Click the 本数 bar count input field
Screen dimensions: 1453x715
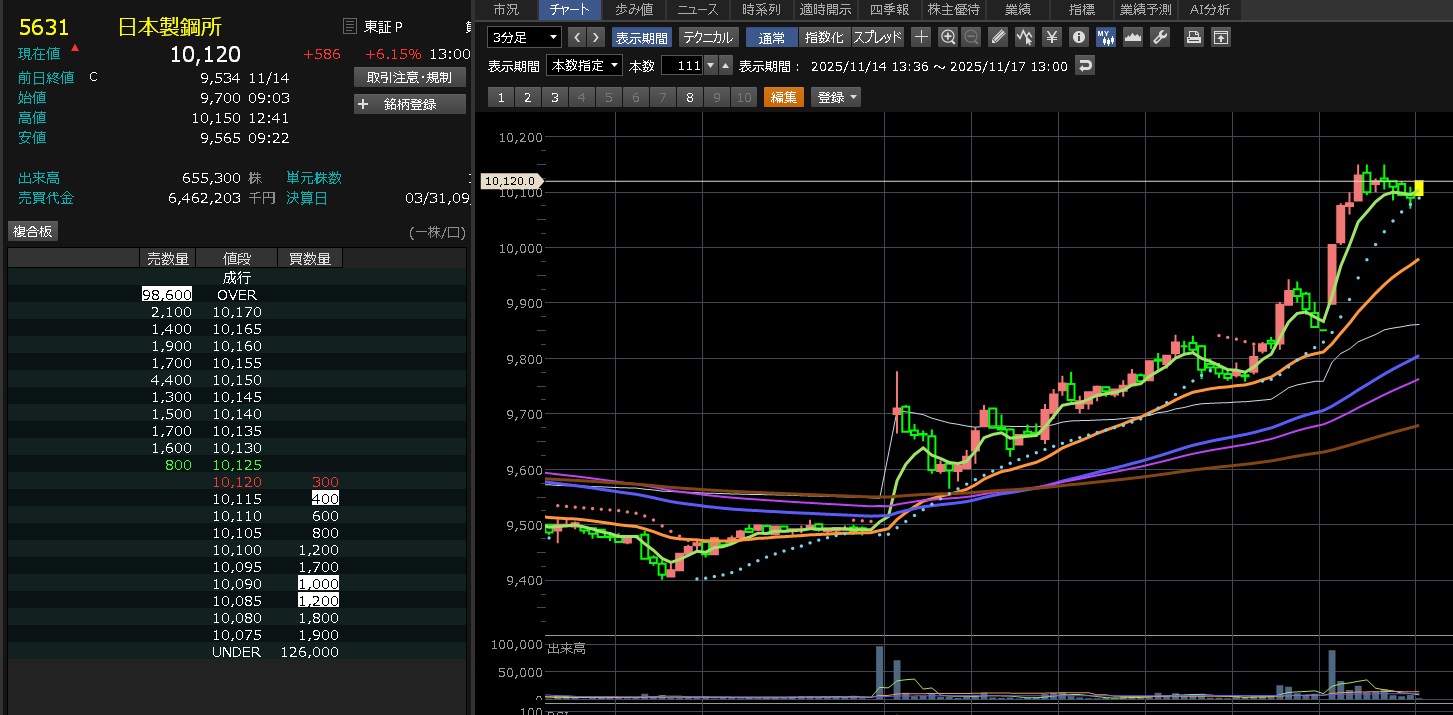(682, 66)
